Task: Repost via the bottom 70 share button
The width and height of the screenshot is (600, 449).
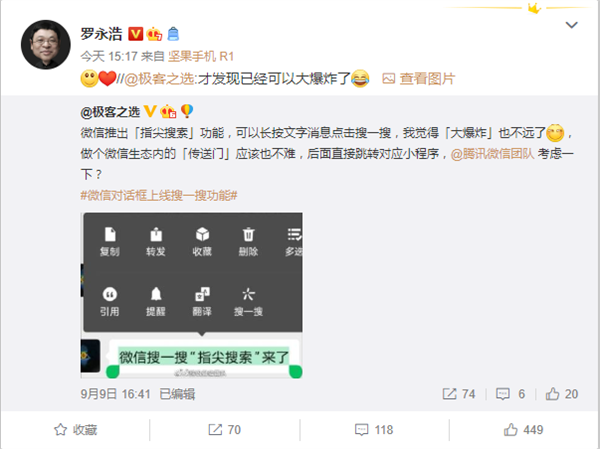Action: [225, 430]
